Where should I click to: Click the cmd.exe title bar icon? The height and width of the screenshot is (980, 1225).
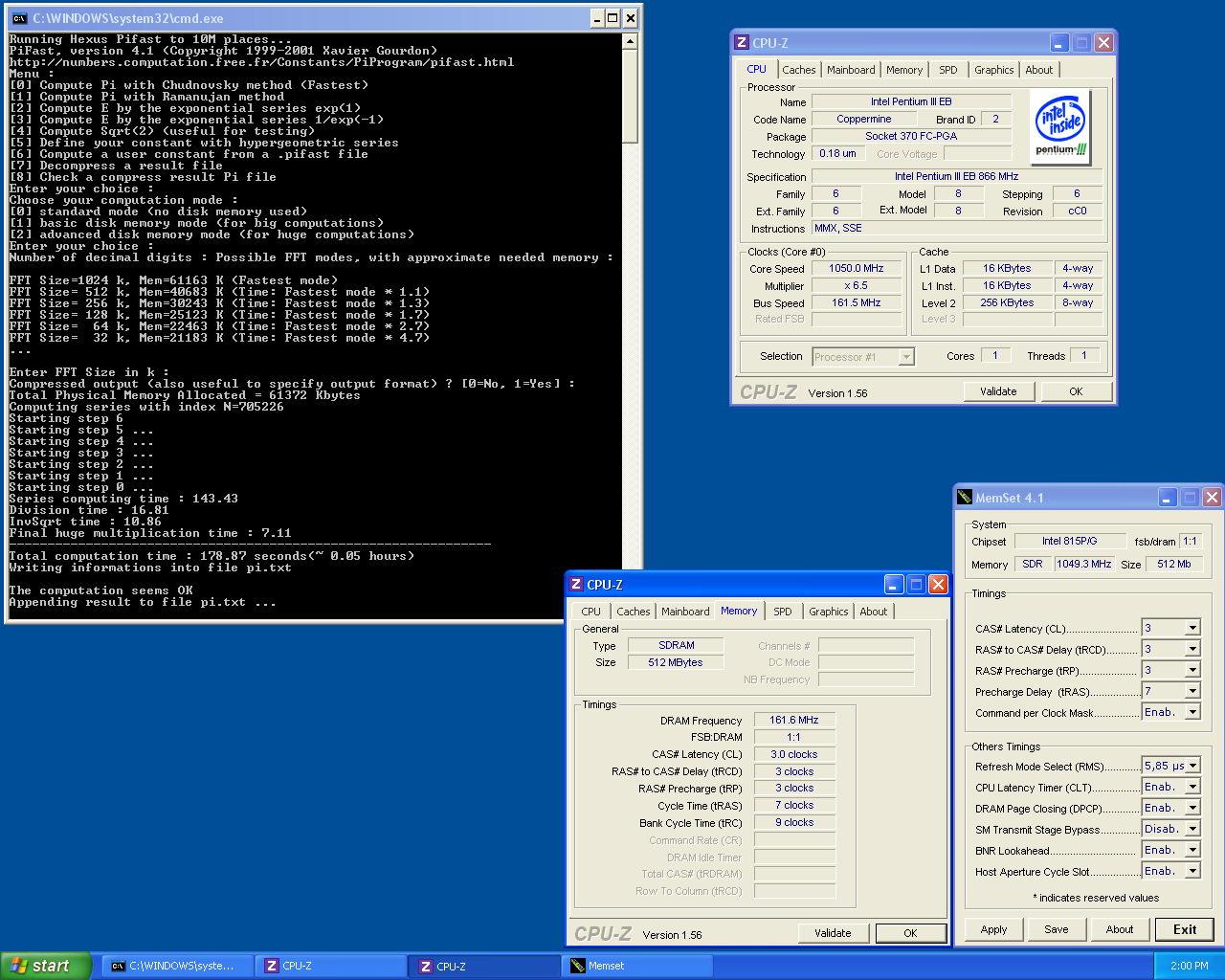(19, 18)
